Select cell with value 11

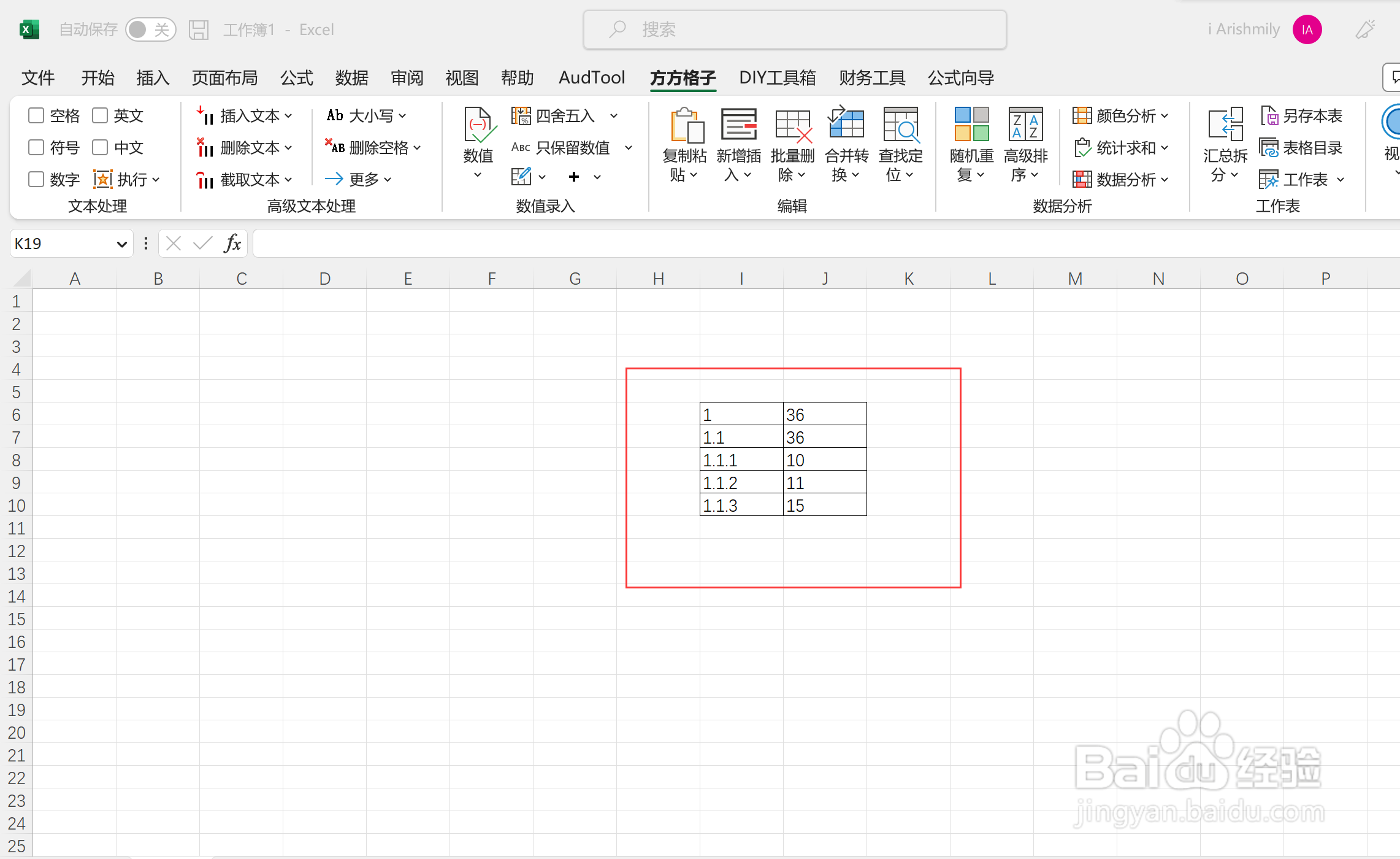(825, 482)
